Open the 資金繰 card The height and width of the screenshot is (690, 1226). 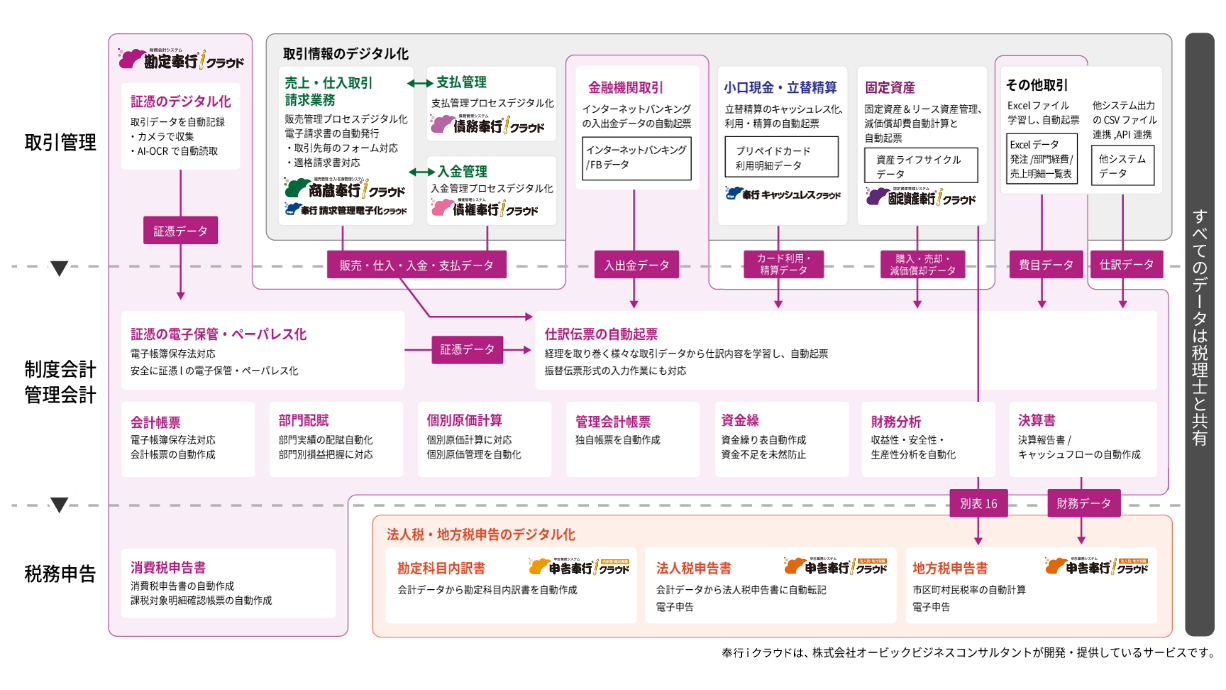pos(780,438)
